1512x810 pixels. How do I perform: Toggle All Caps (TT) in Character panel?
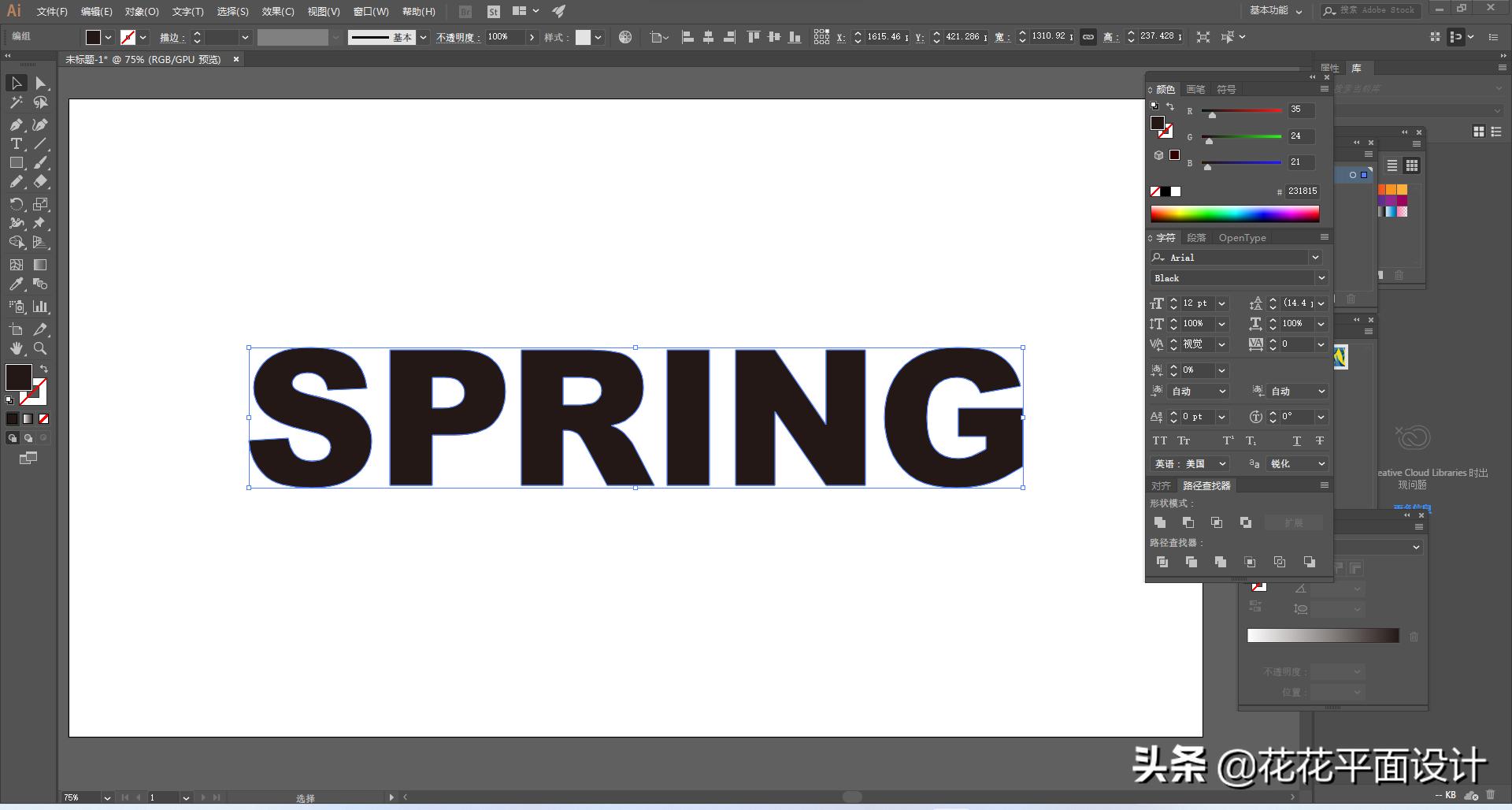click(x=1159, y=440)
